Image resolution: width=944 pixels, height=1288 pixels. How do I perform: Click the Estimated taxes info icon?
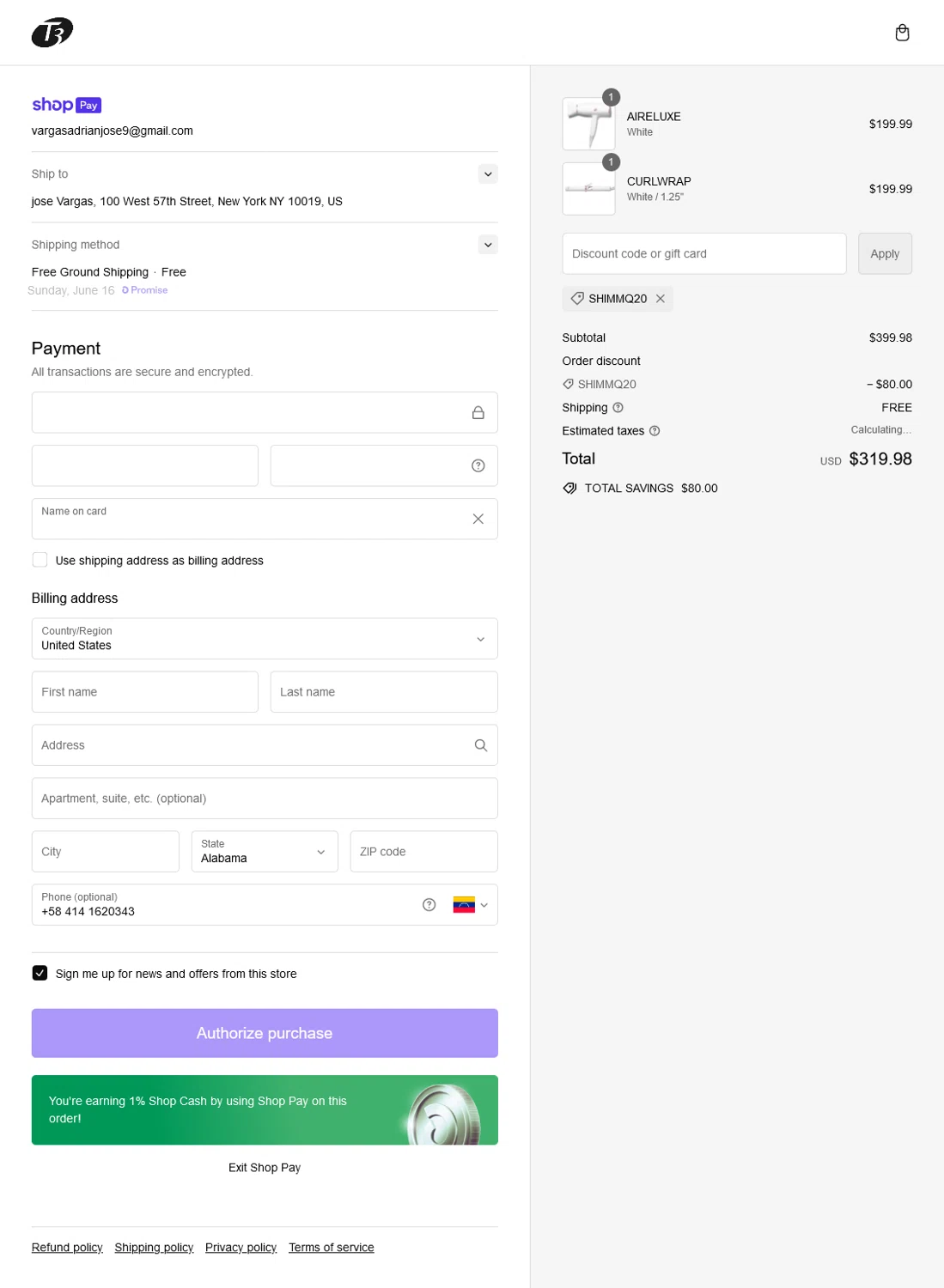(x=655, y=431)
